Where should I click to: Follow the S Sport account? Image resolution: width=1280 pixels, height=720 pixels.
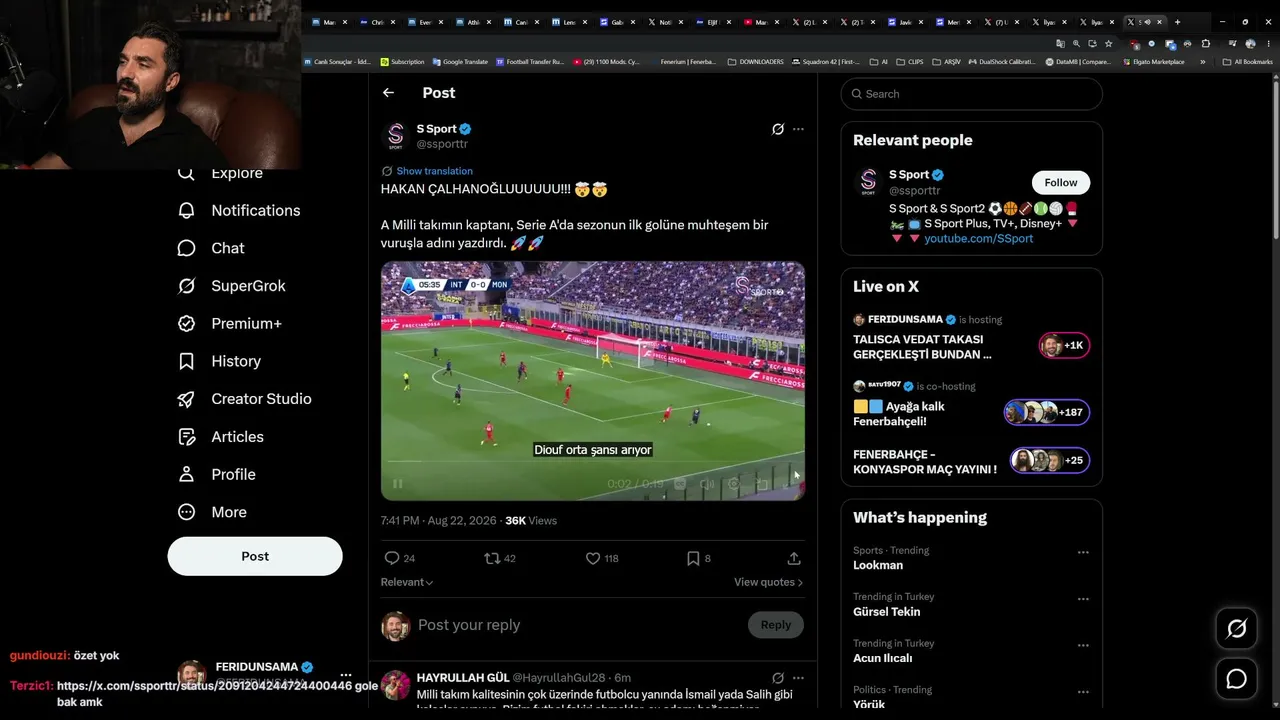[1061, 183]
